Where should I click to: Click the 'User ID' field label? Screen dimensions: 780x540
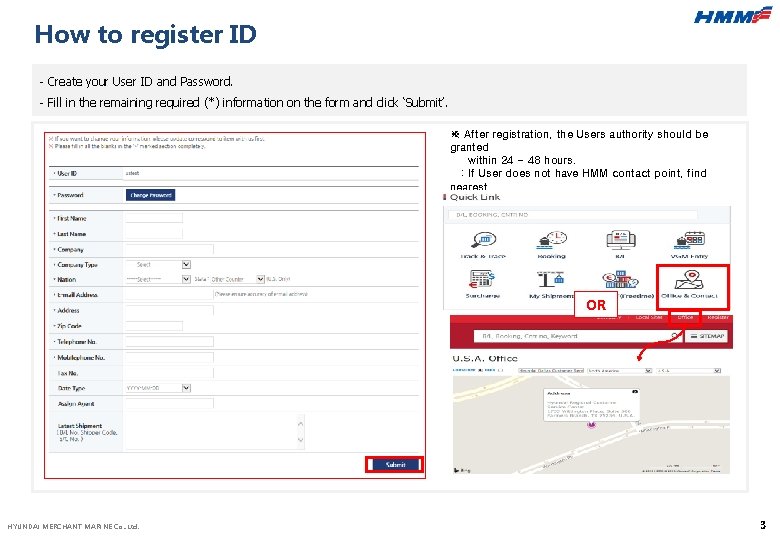(67, 174)
